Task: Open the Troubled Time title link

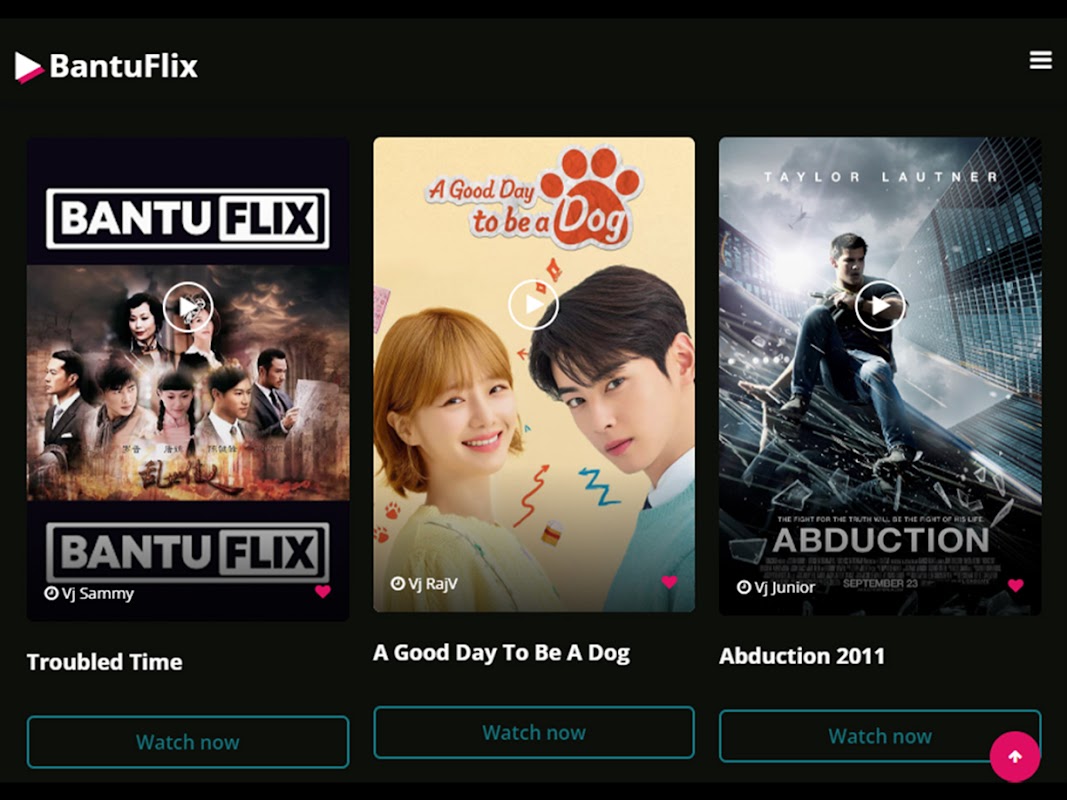Action: click(104, 662)
